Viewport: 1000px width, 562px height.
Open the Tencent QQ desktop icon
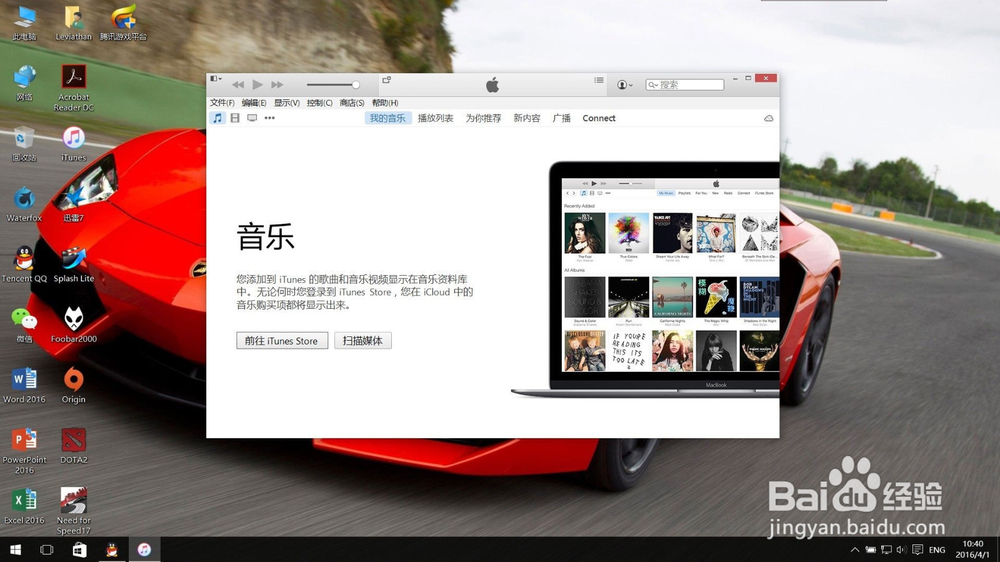click(x=24, y=265)
